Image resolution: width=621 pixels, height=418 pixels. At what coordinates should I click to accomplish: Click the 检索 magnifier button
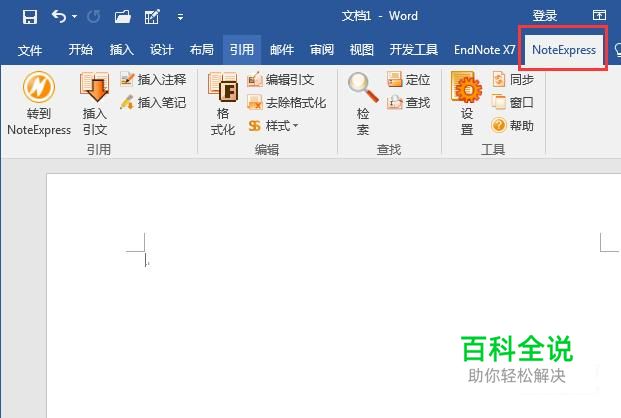pos(363,104)
